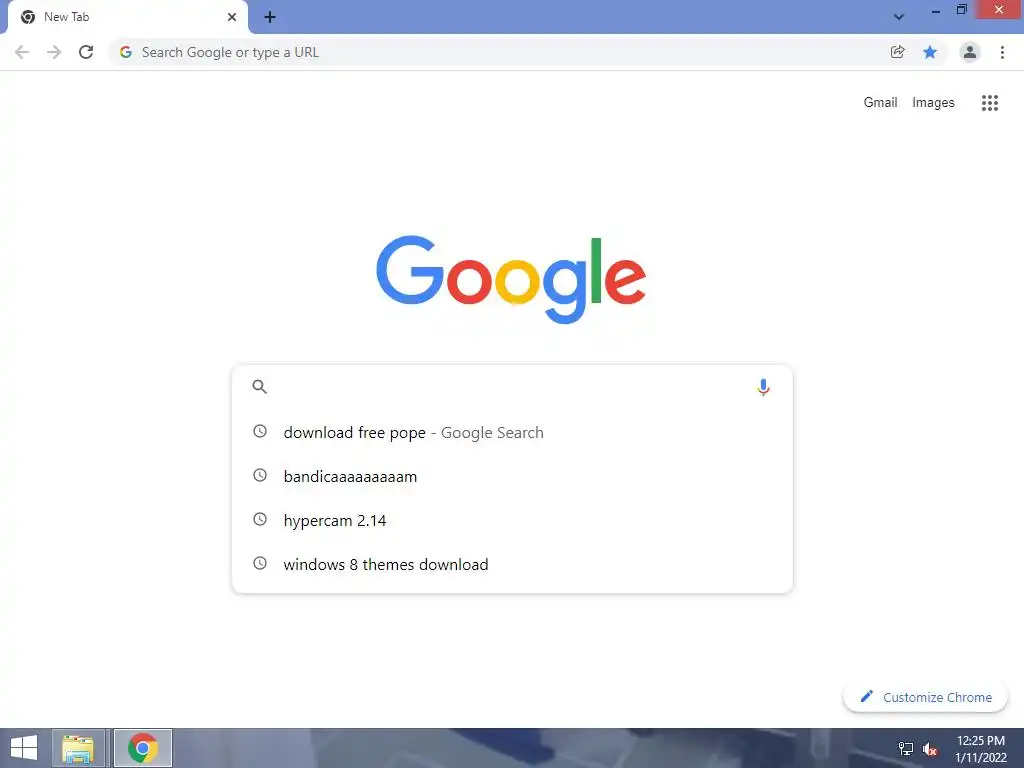Open a new tab with plus button

pyautogui.click(x=270, y=17)
